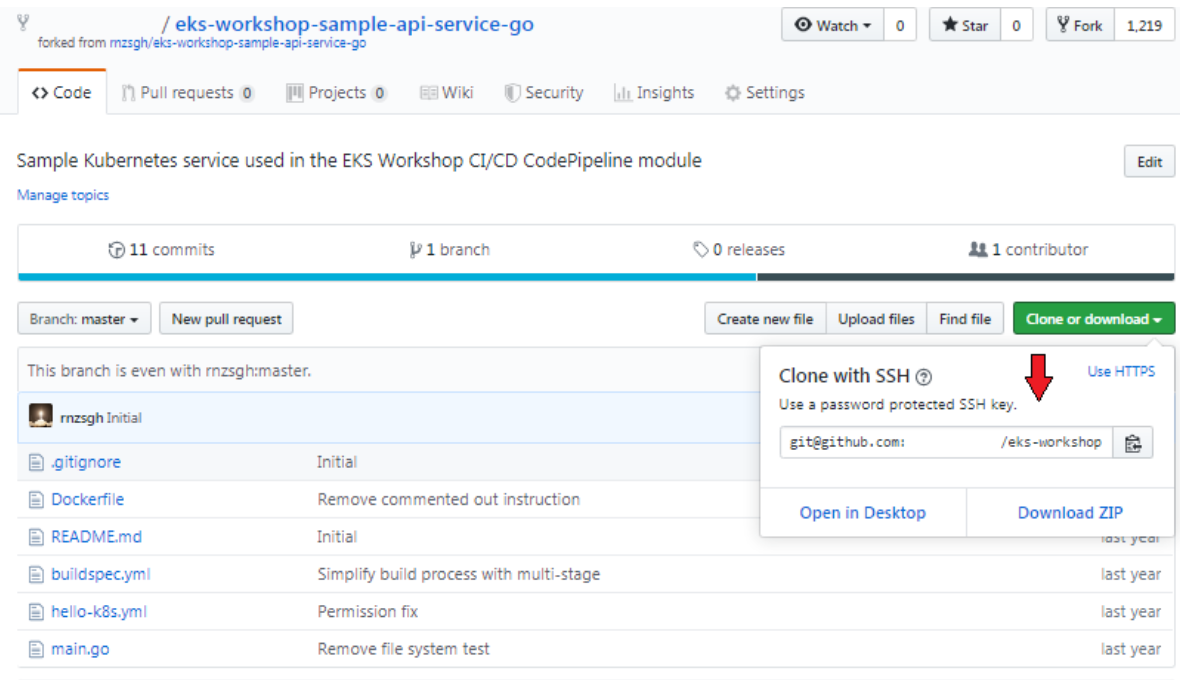Open repository Settings gear icon
The height and width of the screenshot is (680, 1180).
(x=731, y=92)
